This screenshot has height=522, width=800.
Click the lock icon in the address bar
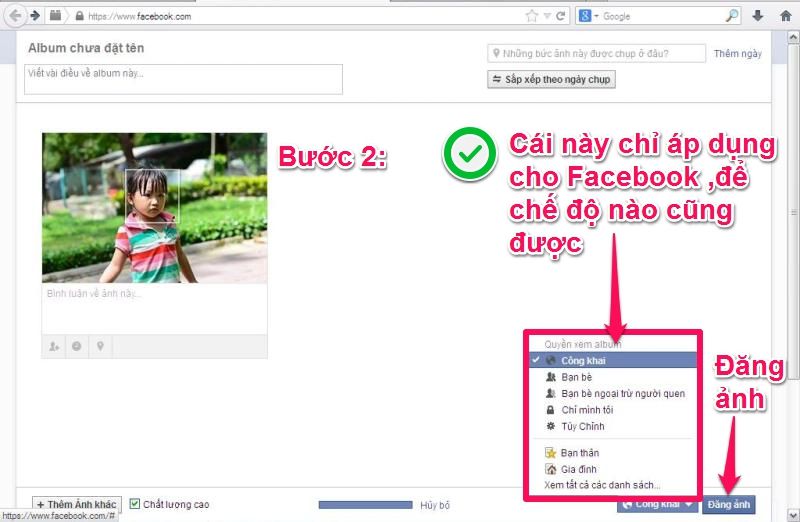click(79, 16)
